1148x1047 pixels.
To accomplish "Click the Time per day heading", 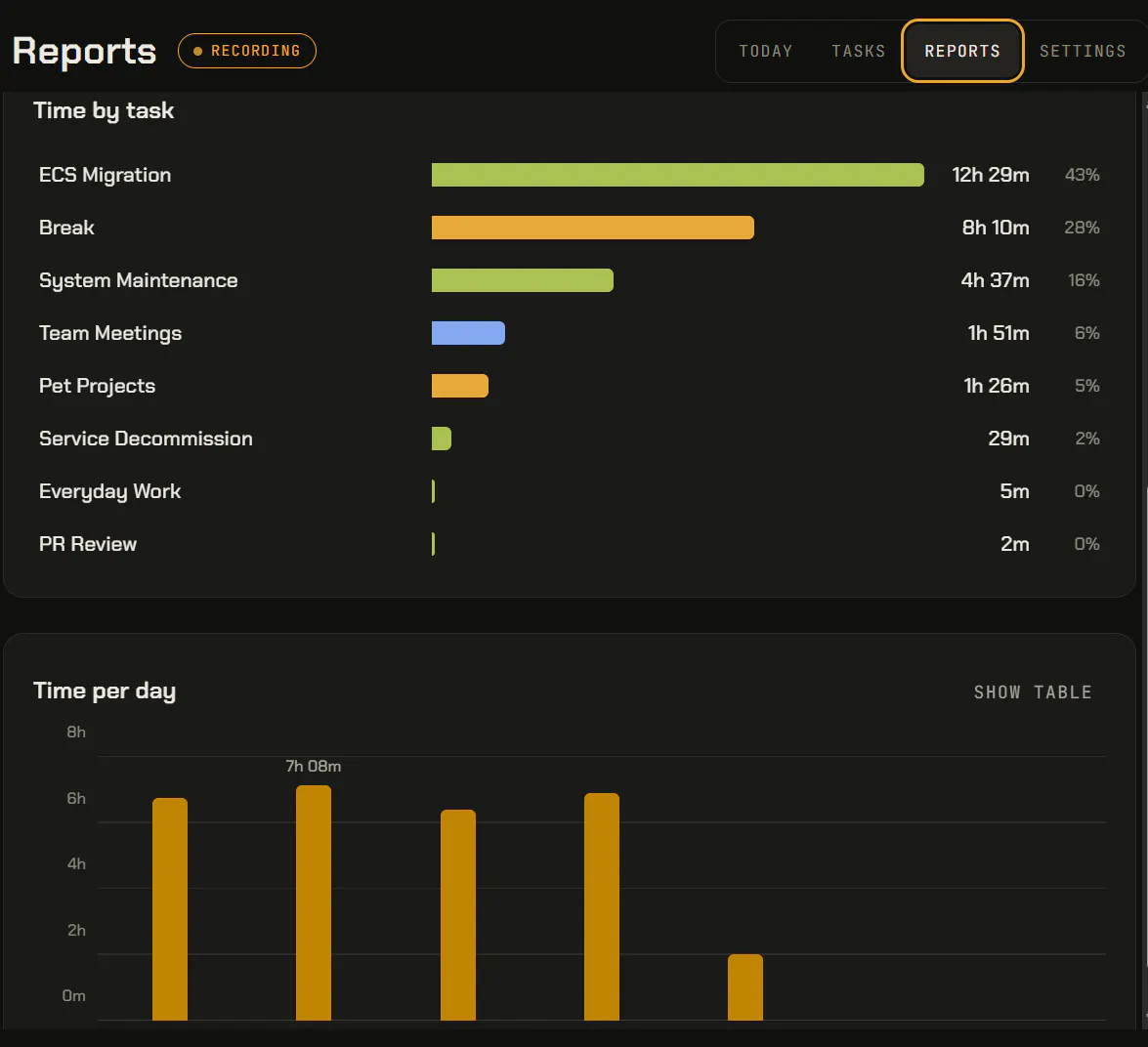I will pos(105,691).
